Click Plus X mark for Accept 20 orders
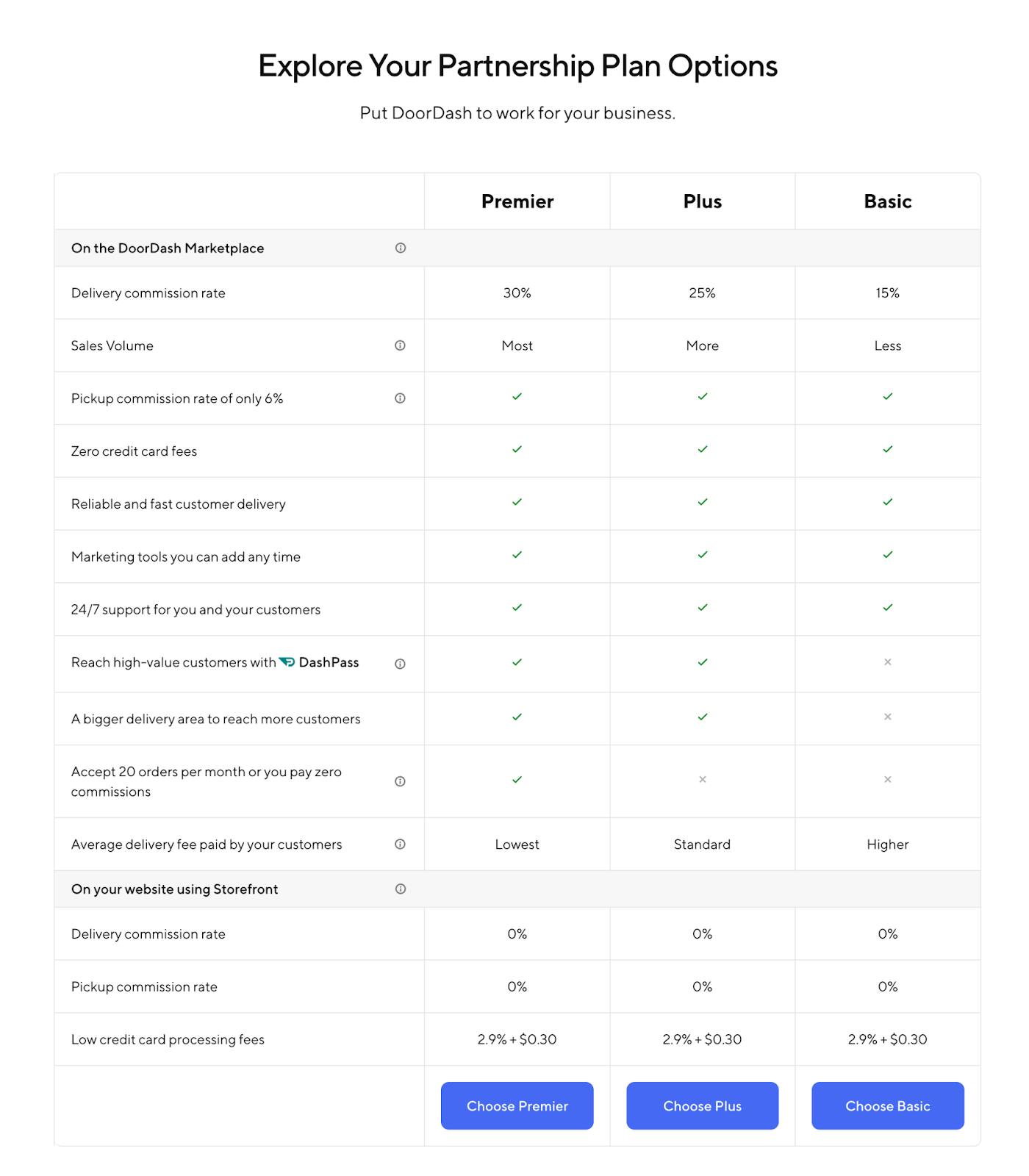1029x1176 pixels. click(x=702, y=779)
